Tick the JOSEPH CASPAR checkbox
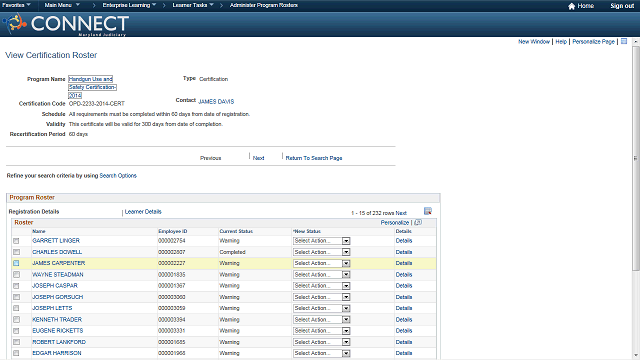 coord(16,286)
